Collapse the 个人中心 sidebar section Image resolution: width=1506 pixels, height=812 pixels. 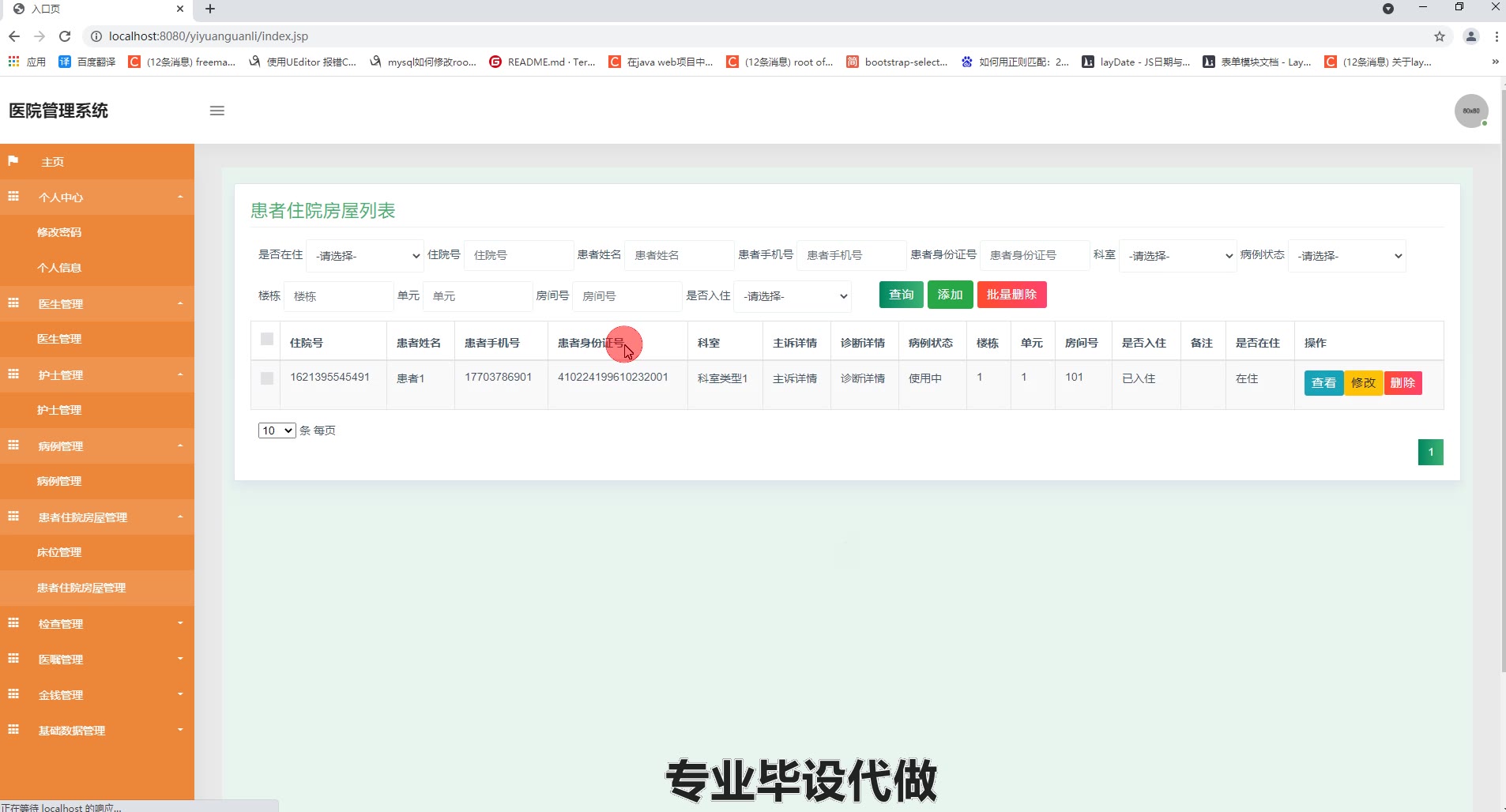click(97, 197)
